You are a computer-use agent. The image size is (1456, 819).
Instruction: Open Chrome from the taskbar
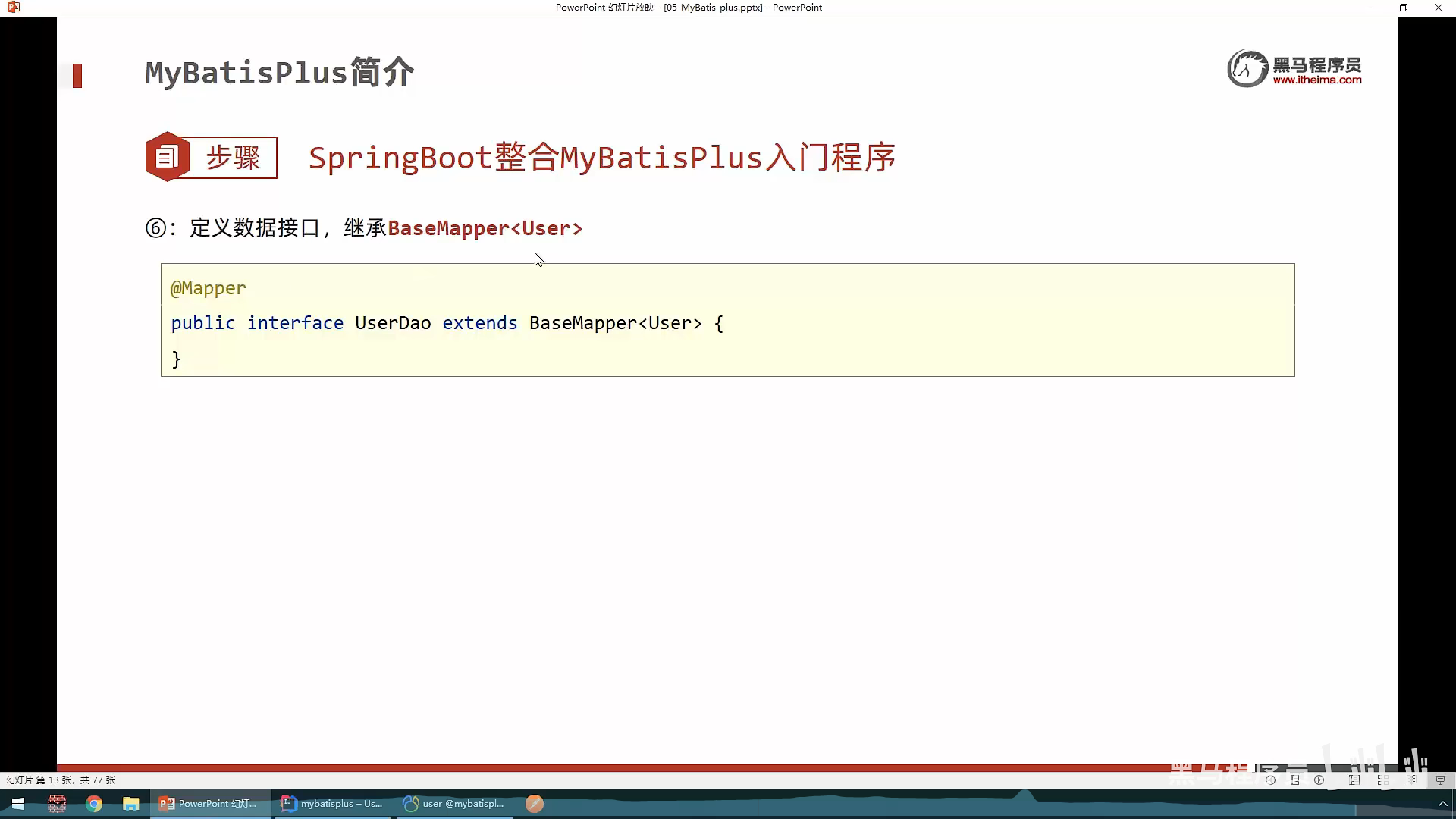tap(94, 804)
